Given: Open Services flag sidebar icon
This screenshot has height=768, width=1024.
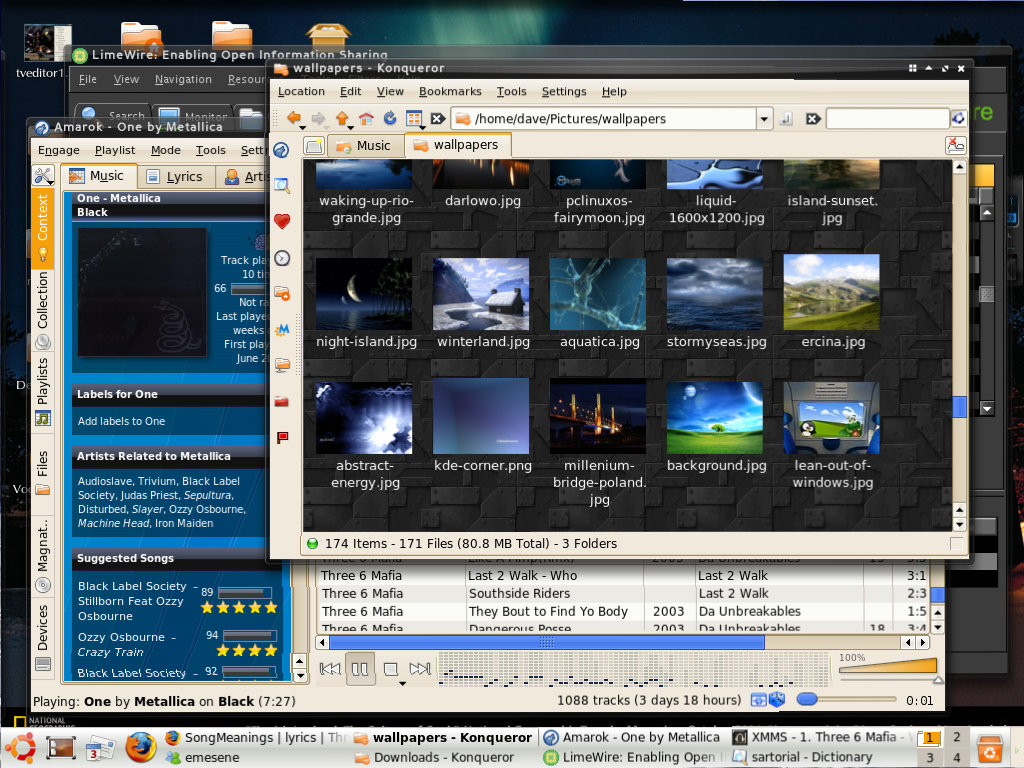Looking at the screenshot, I should pyautogui.click(x=281, y=437).
